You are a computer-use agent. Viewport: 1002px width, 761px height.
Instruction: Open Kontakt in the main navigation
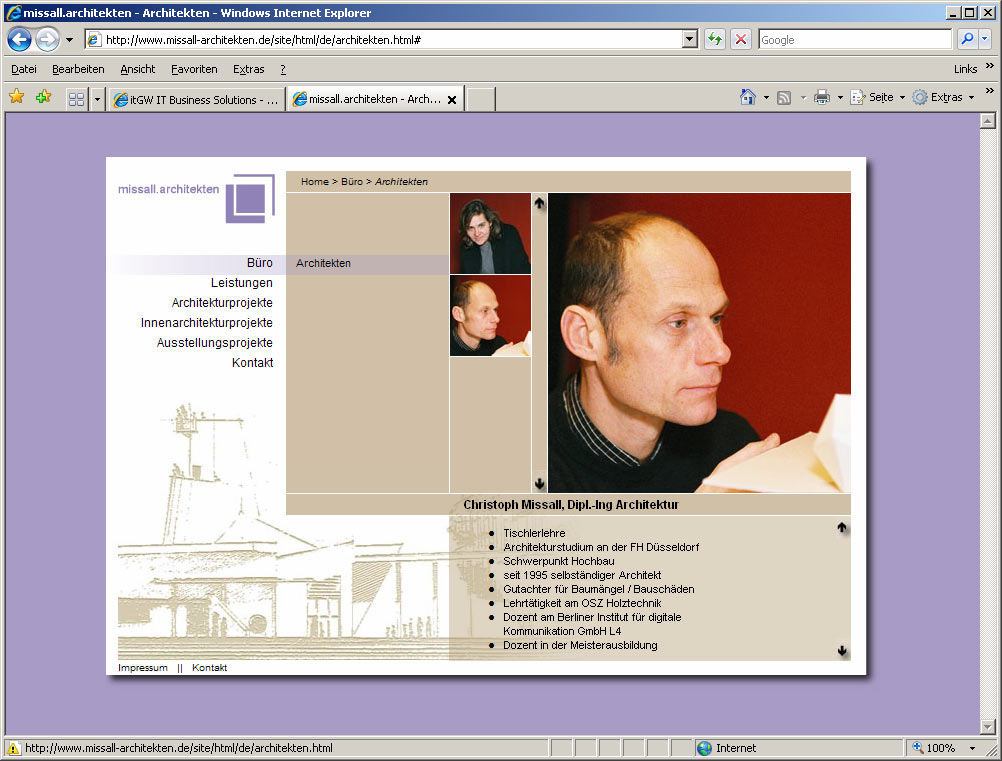pos(252,362)
